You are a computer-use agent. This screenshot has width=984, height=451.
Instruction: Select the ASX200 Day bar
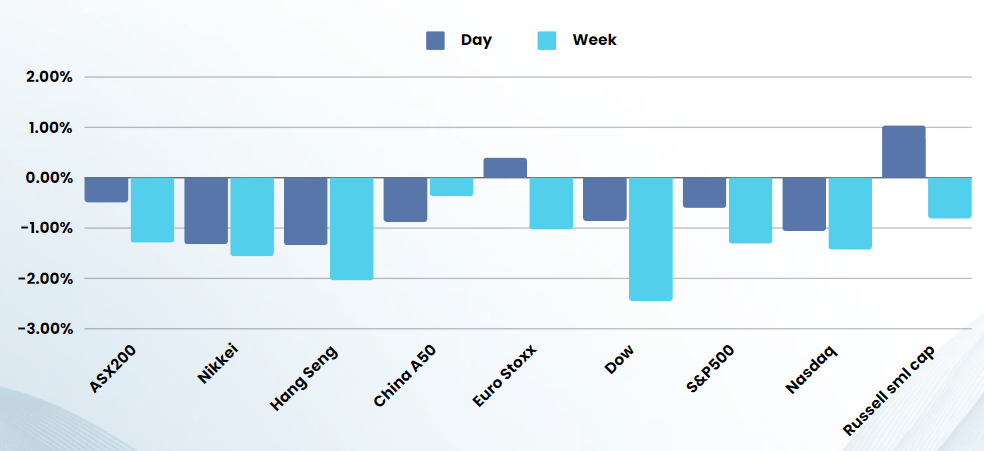click(x=106, y=190)
